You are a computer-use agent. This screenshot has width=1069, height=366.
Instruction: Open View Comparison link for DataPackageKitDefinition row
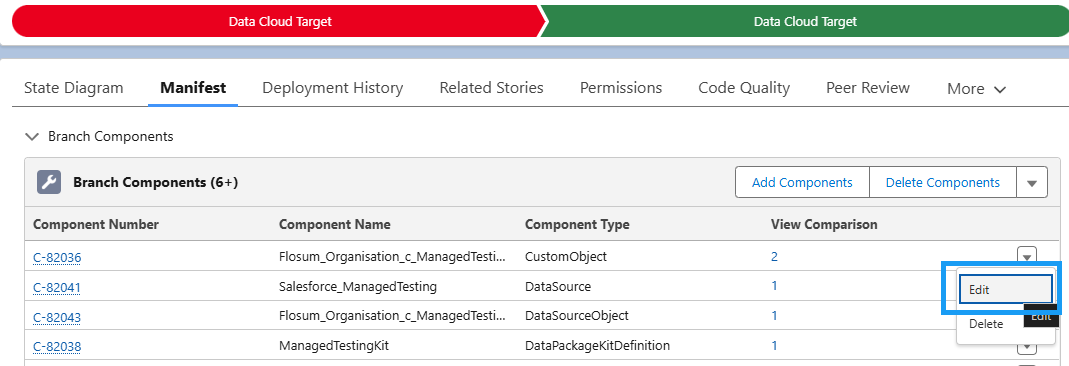point(774,346)
